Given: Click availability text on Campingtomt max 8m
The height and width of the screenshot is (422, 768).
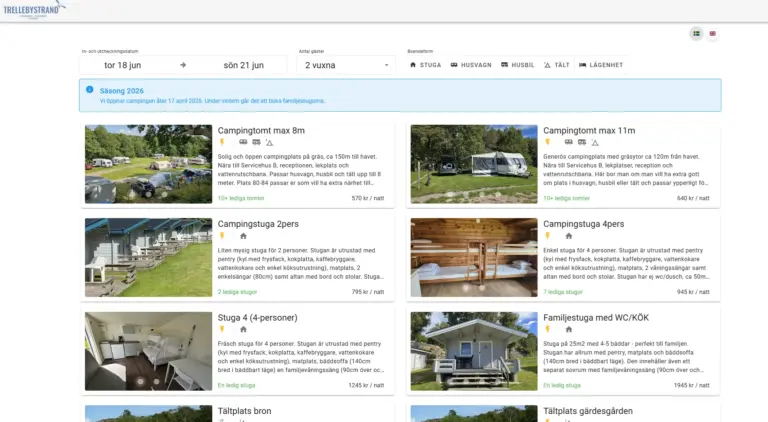Looking at the screenshot, I should (241, 198).
